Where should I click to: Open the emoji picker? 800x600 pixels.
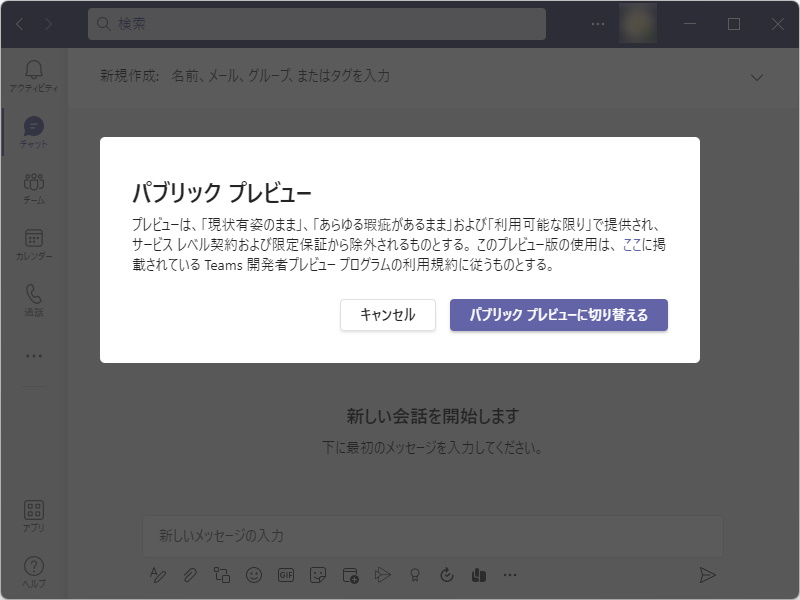(256, 575)
